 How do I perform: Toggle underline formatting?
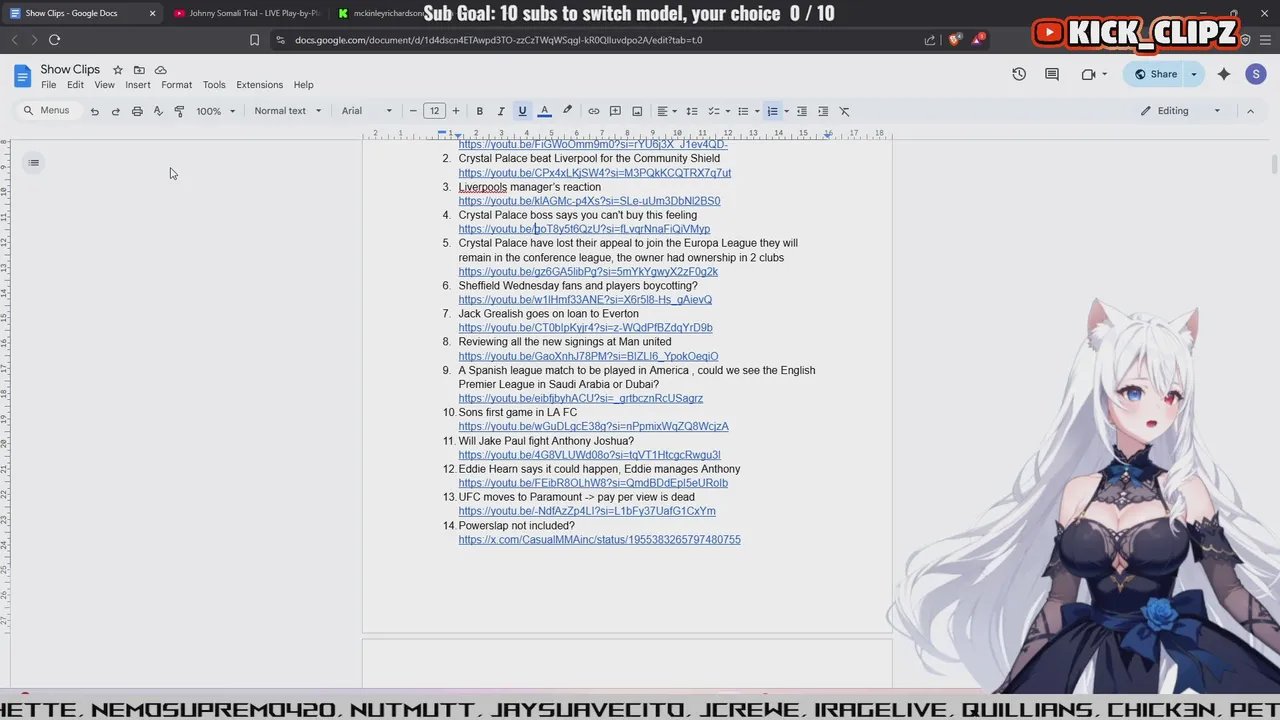[x=522, y=111]
